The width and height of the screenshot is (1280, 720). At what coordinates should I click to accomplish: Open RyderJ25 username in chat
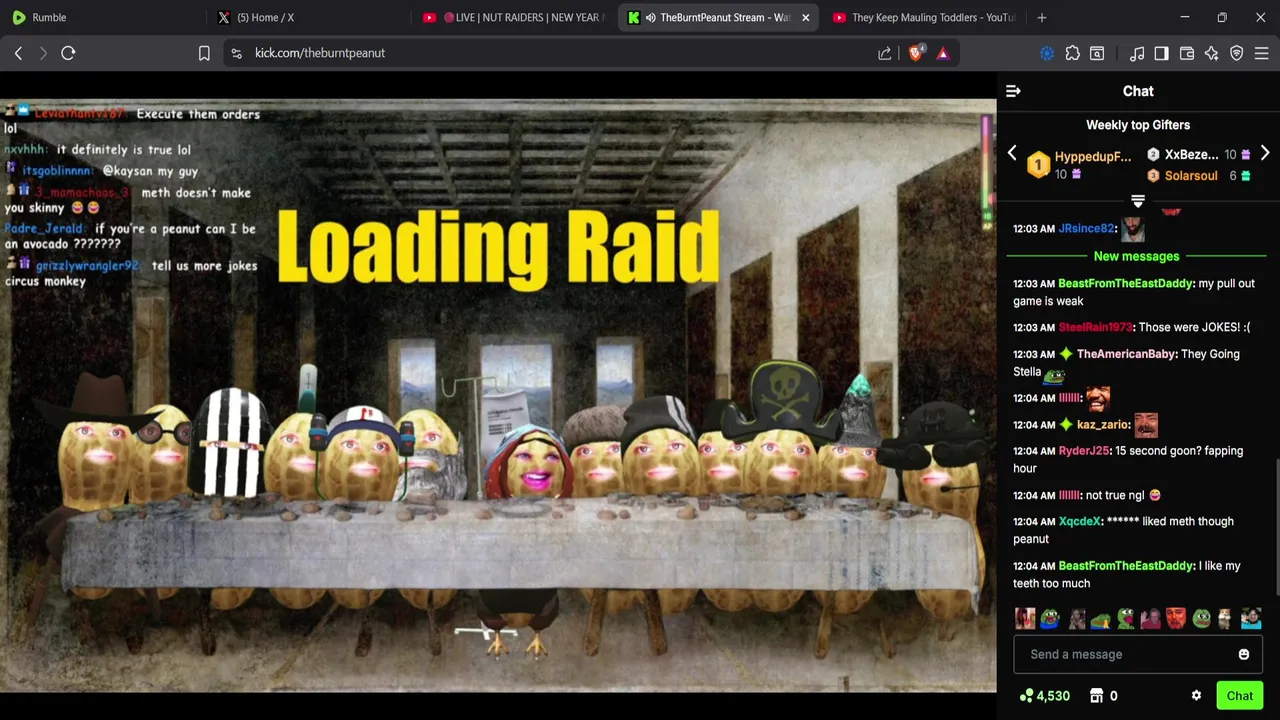tap(1084, 451)
